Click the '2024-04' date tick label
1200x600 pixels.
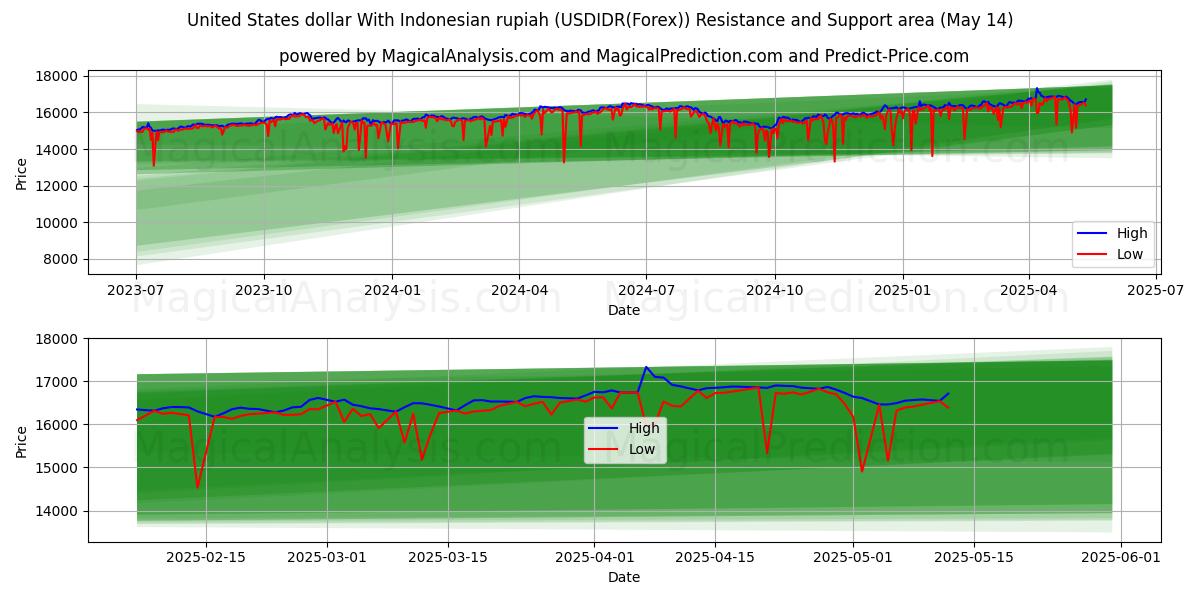pos(519,290)
